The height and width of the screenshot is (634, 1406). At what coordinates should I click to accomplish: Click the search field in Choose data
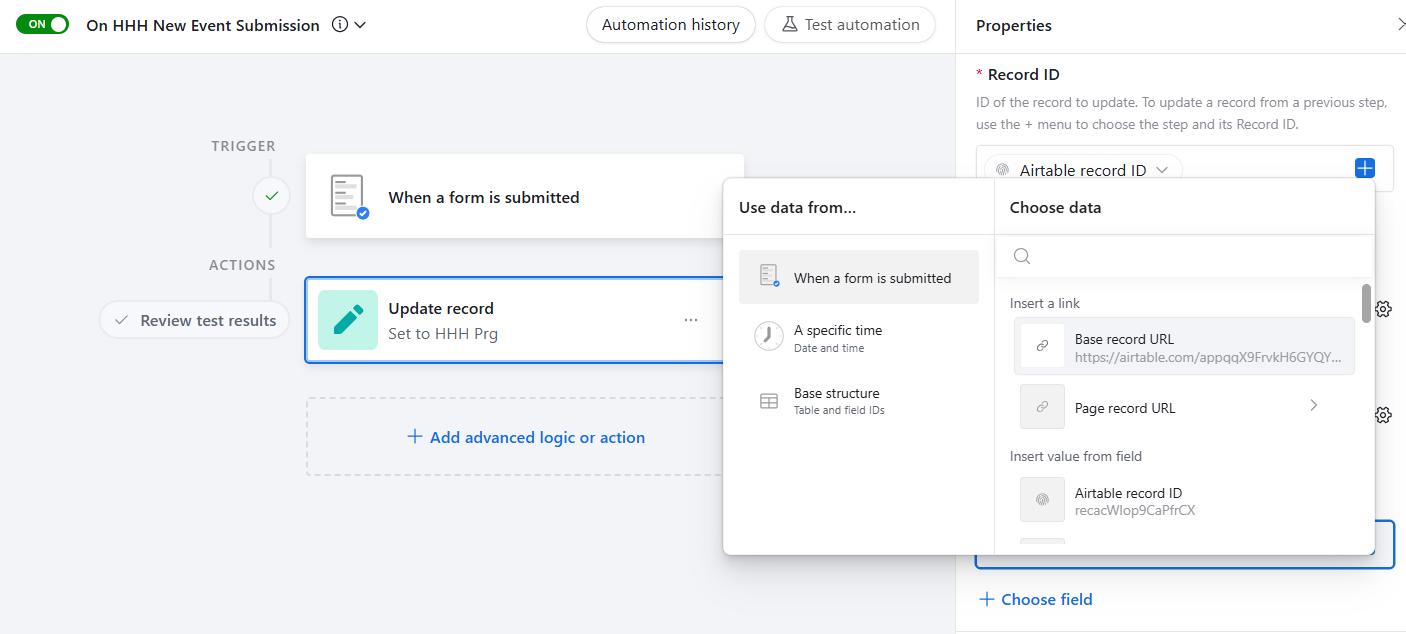[x=1184, y=256]
